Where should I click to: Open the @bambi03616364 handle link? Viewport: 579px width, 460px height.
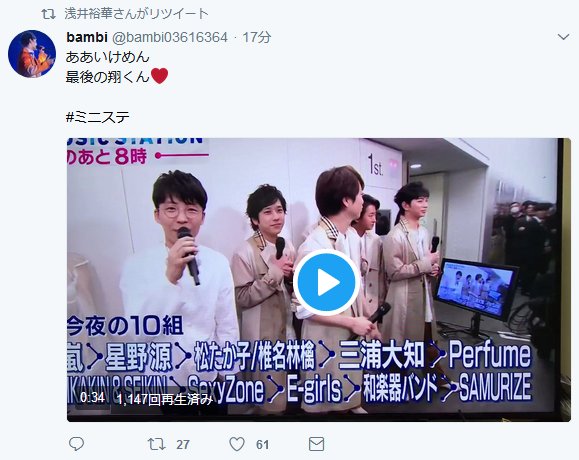pos(169,37)
